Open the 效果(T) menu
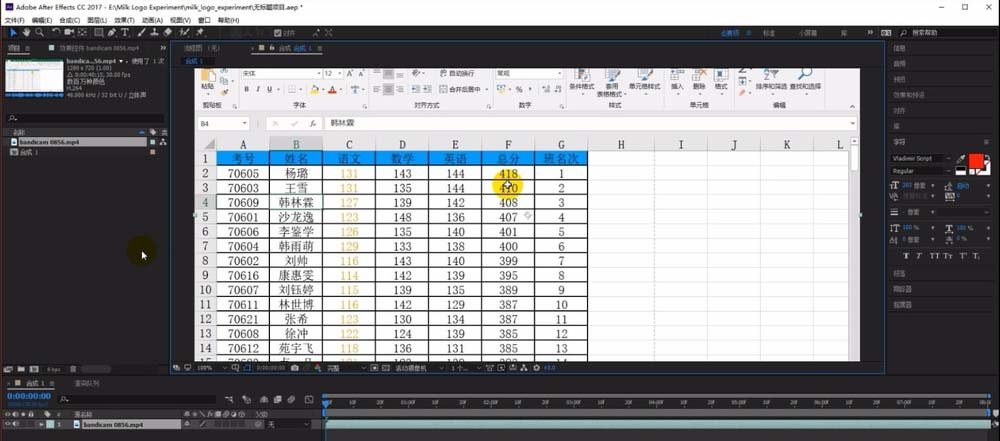Screen dimensions: 1000x441 (x=124, y=20)
